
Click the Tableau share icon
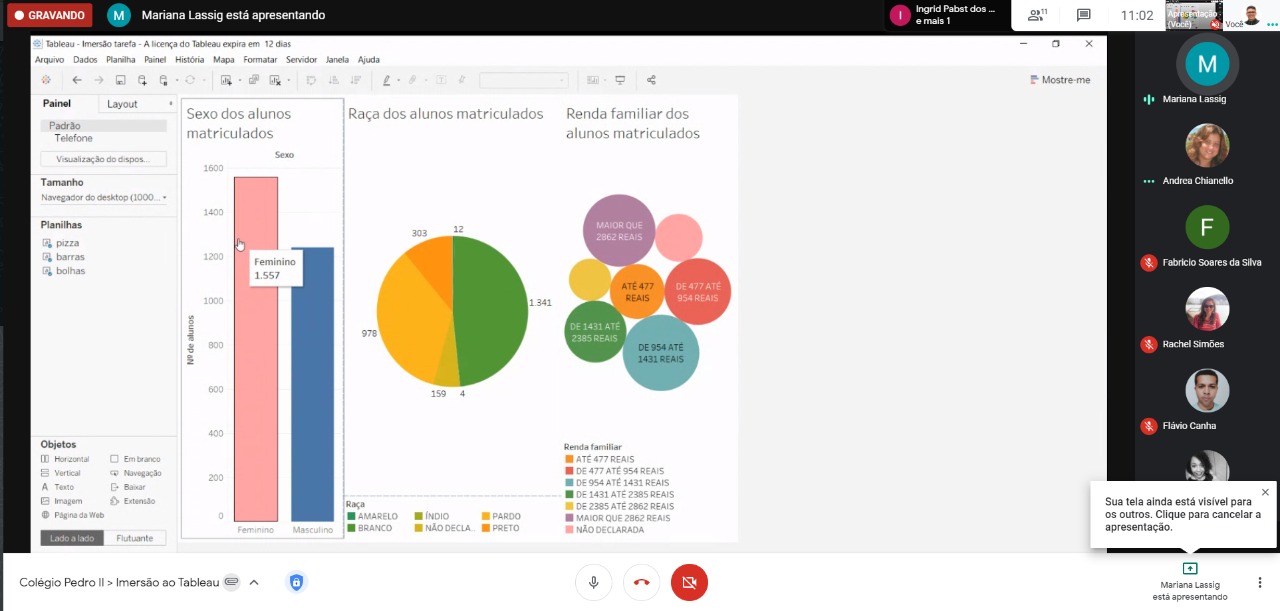[651, 80]
